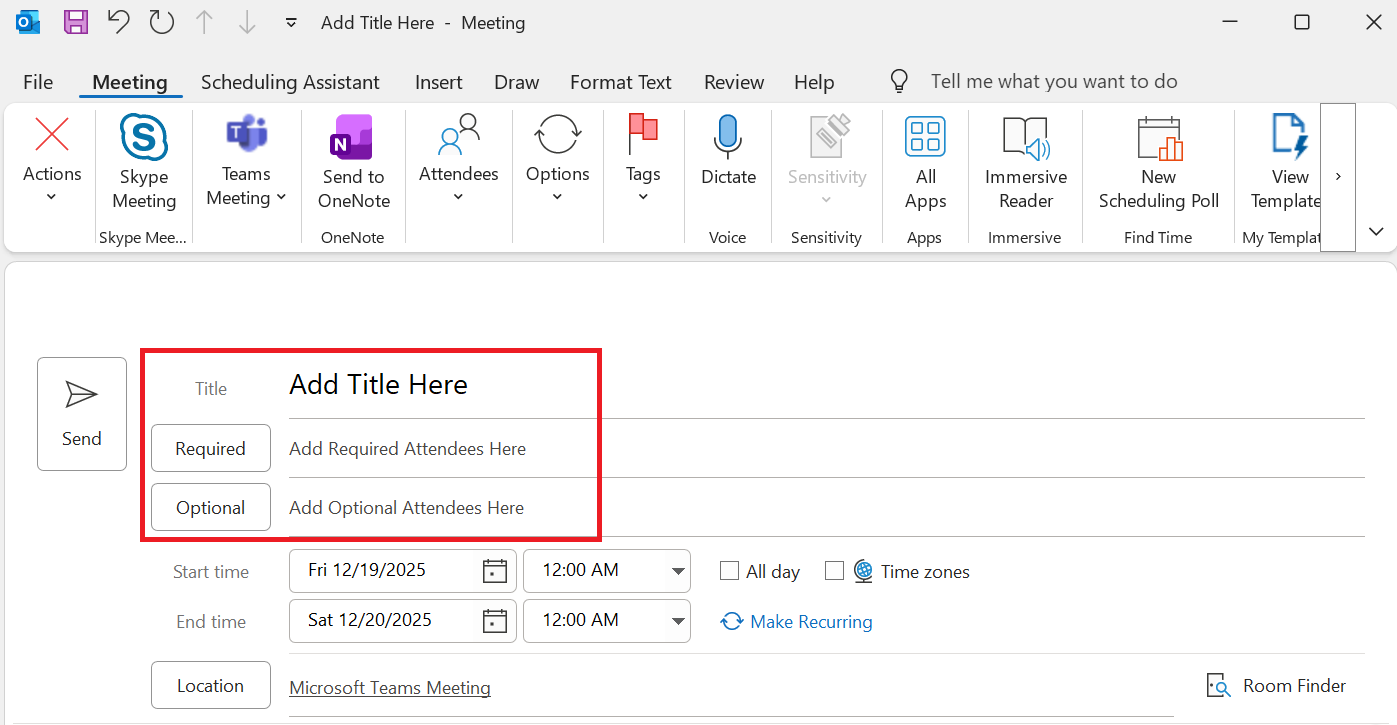Switch to the Scheduling Assistant tab
Screen dimensions: 1397x725
[x=290, y=82]
